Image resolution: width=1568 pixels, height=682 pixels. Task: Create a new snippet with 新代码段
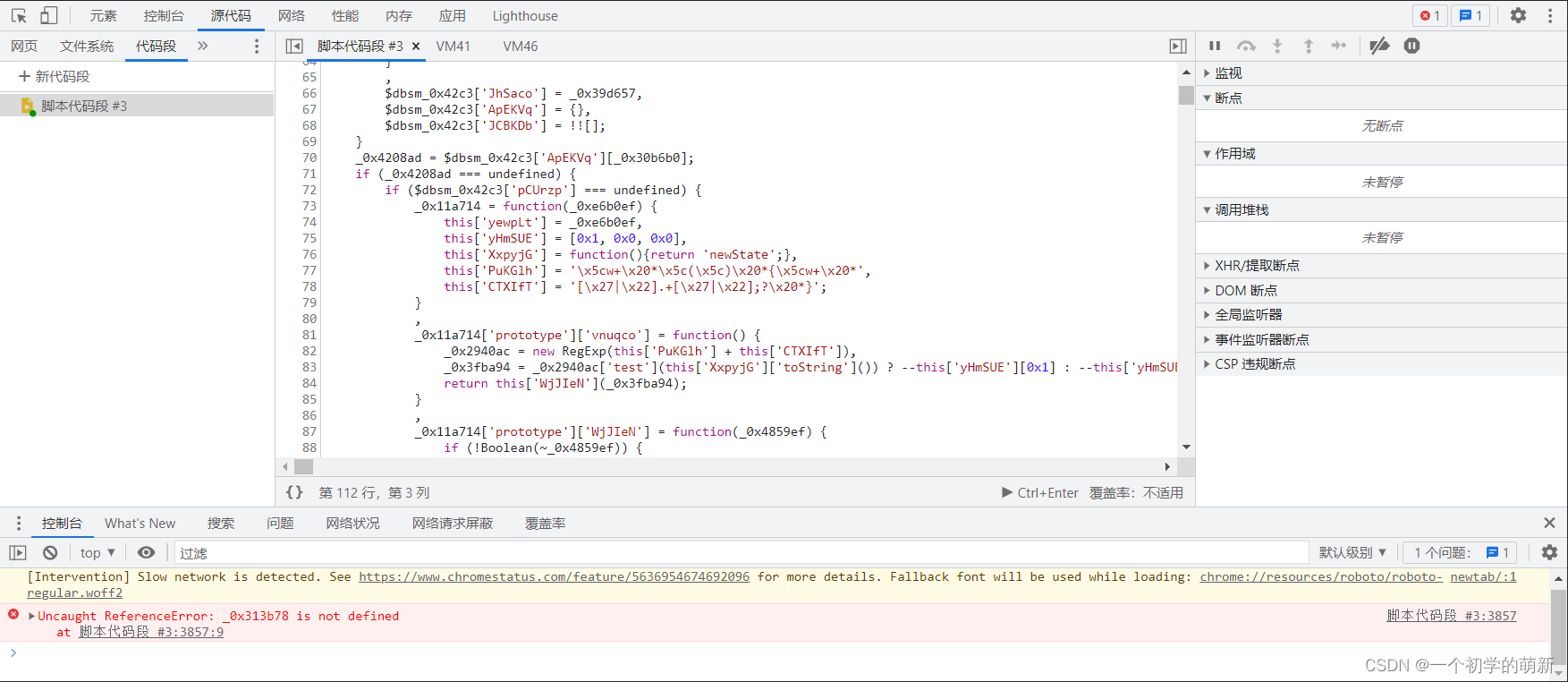click(54, 76)
